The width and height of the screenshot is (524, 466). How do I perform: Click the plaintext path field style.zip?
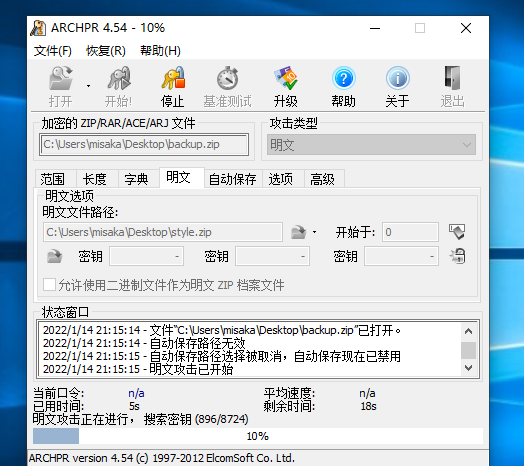click(x=163, y=232)
